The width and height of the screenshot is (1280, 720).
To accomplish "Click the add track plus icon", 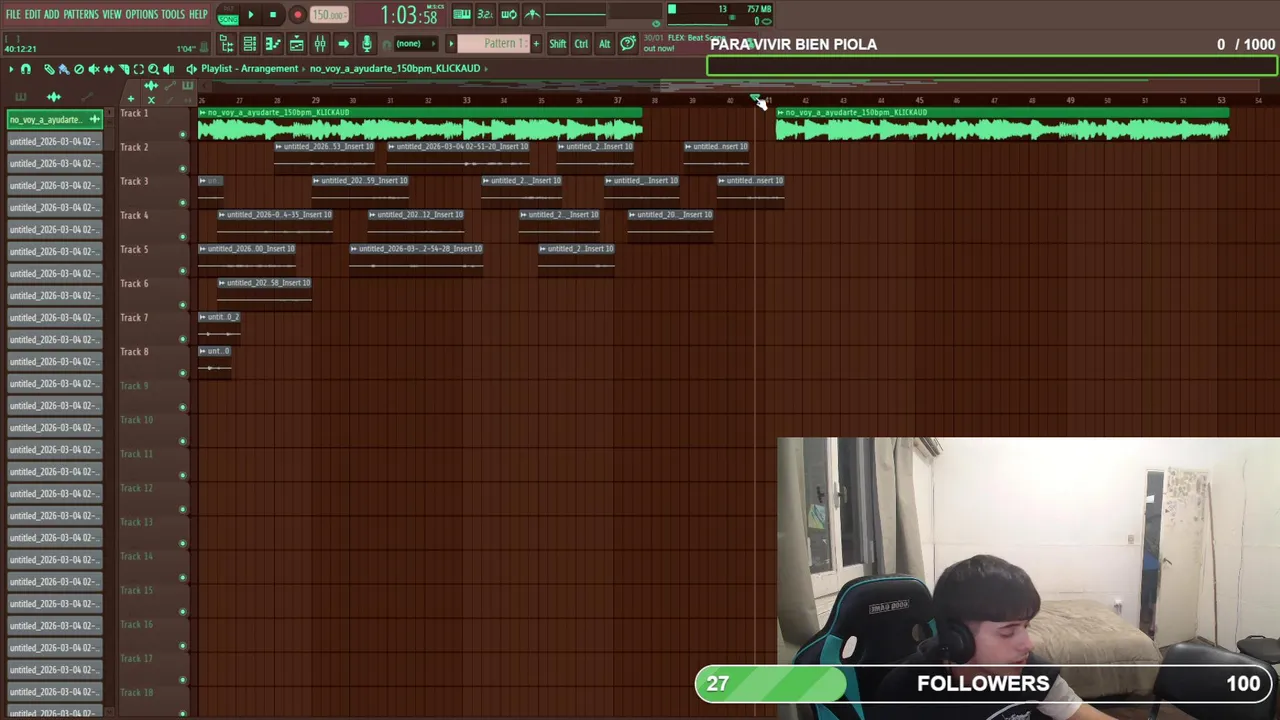I will tap(130, 99).
